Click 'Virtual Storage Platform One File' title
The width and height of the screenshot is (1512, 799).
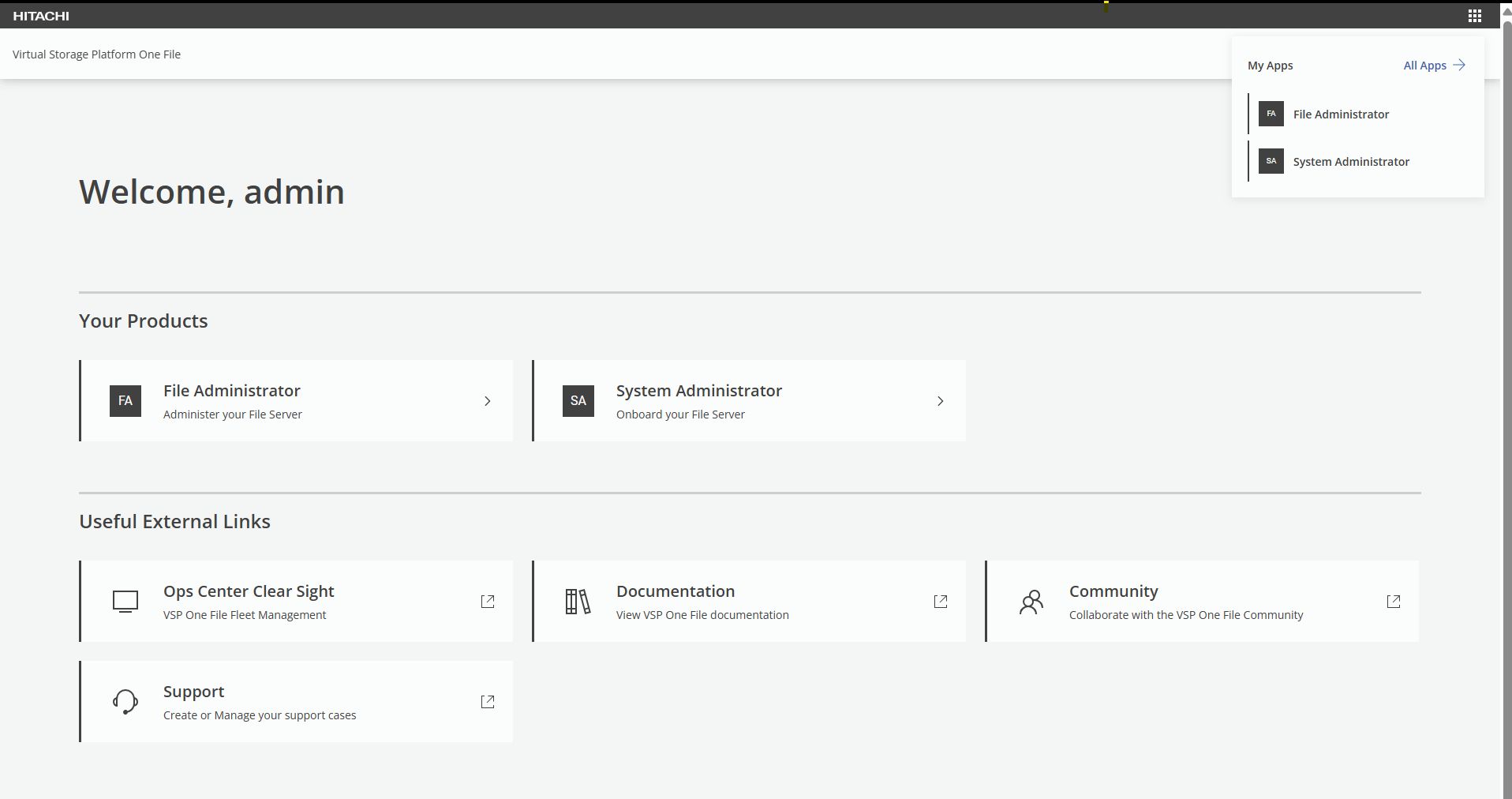96,54
